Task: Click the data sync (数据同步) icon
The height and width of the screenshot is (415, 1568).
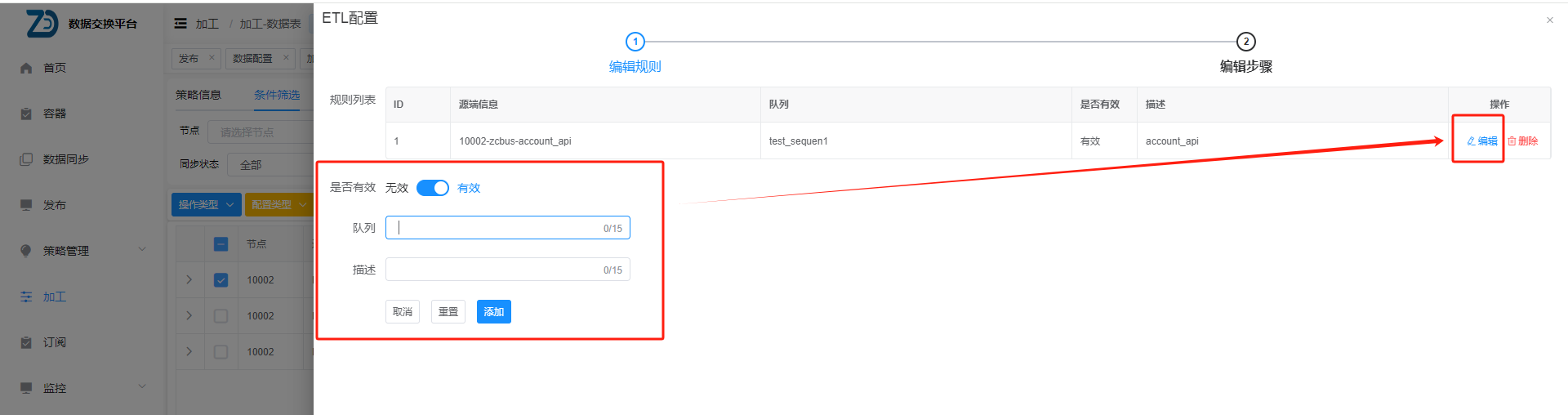Action: [x=26, y=160]
